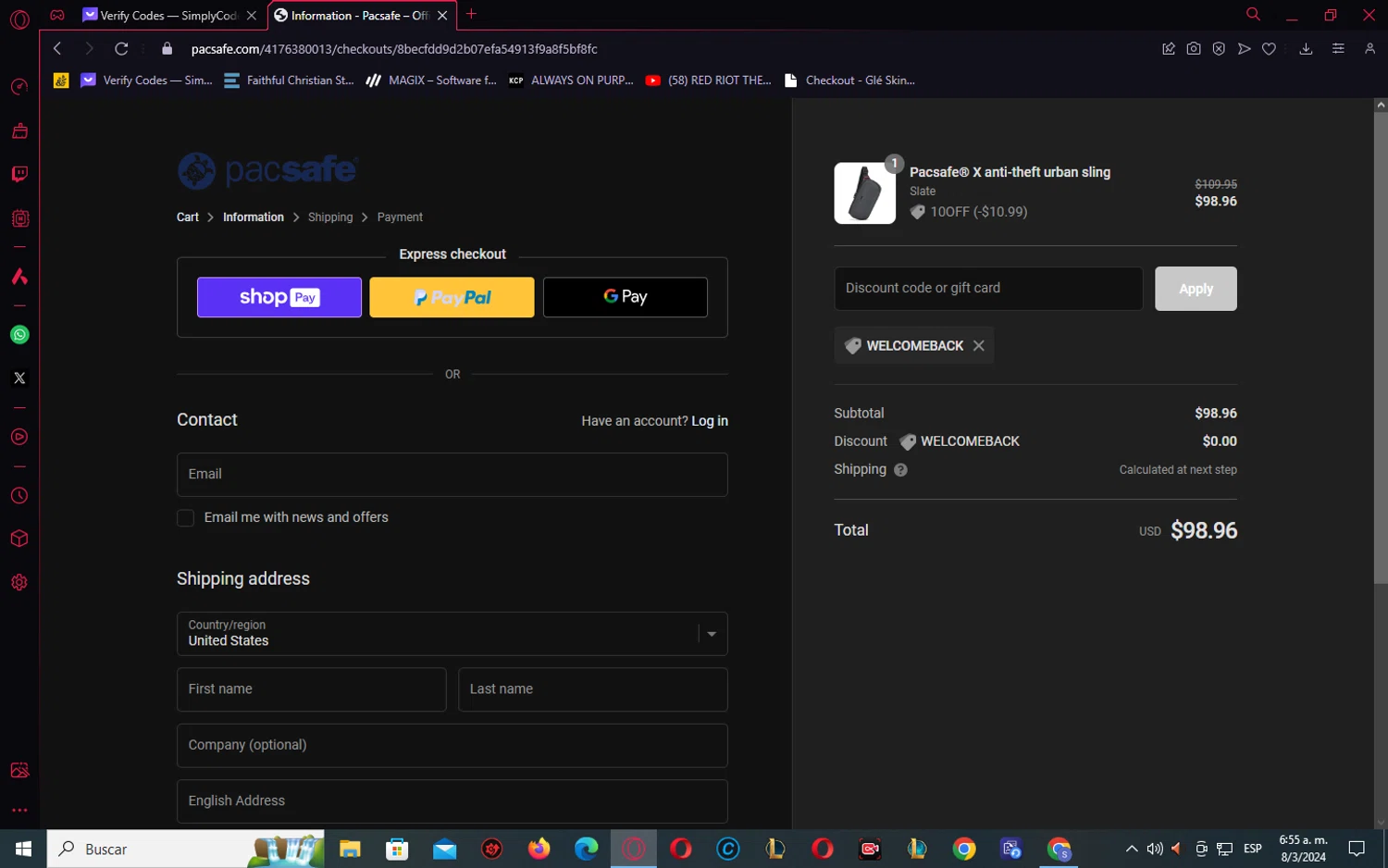The height and width of the screenshot is (868, 1388).
Task: Open the MAGIX – Software bookmark
Action: 431,81
